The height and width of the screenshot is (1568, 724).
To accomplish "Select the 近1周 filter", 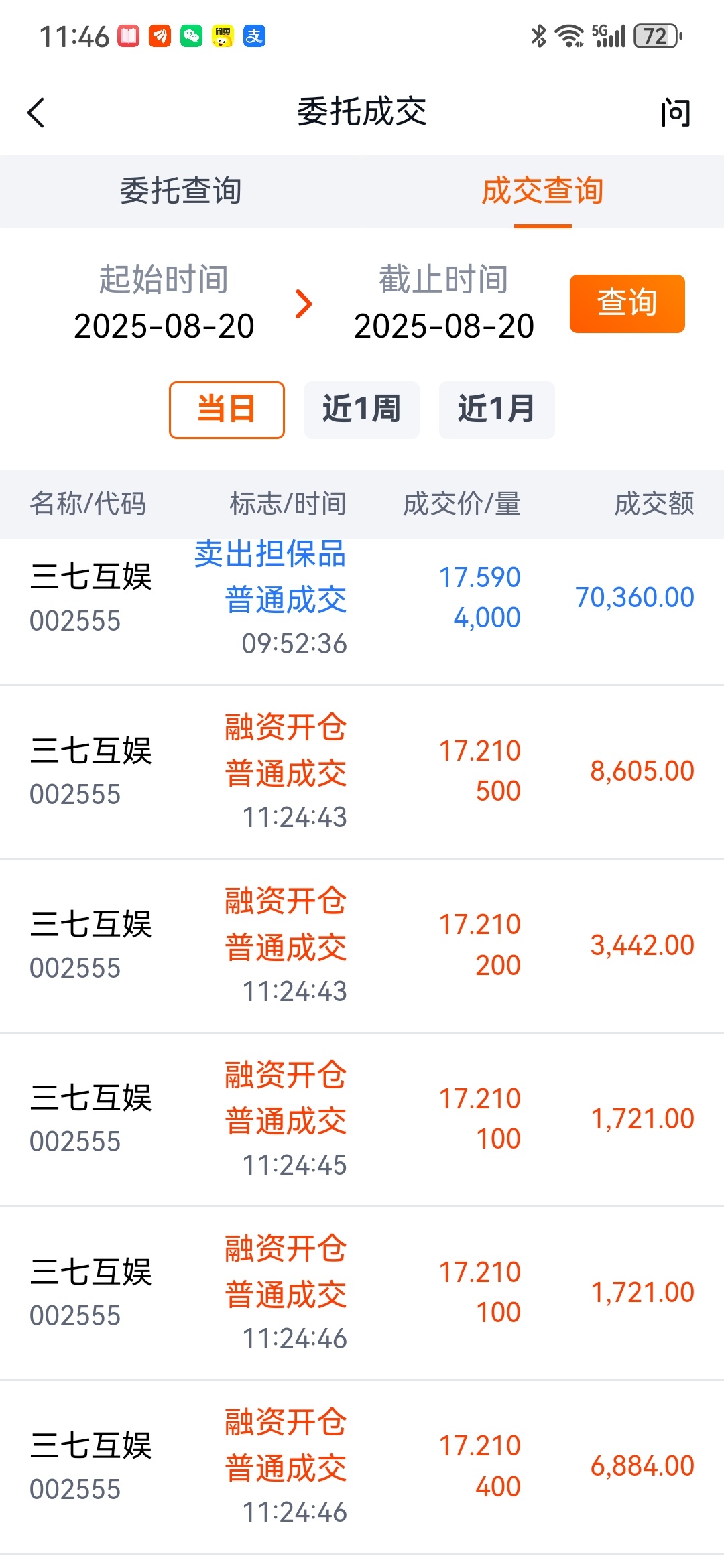I will click(362, 409).
